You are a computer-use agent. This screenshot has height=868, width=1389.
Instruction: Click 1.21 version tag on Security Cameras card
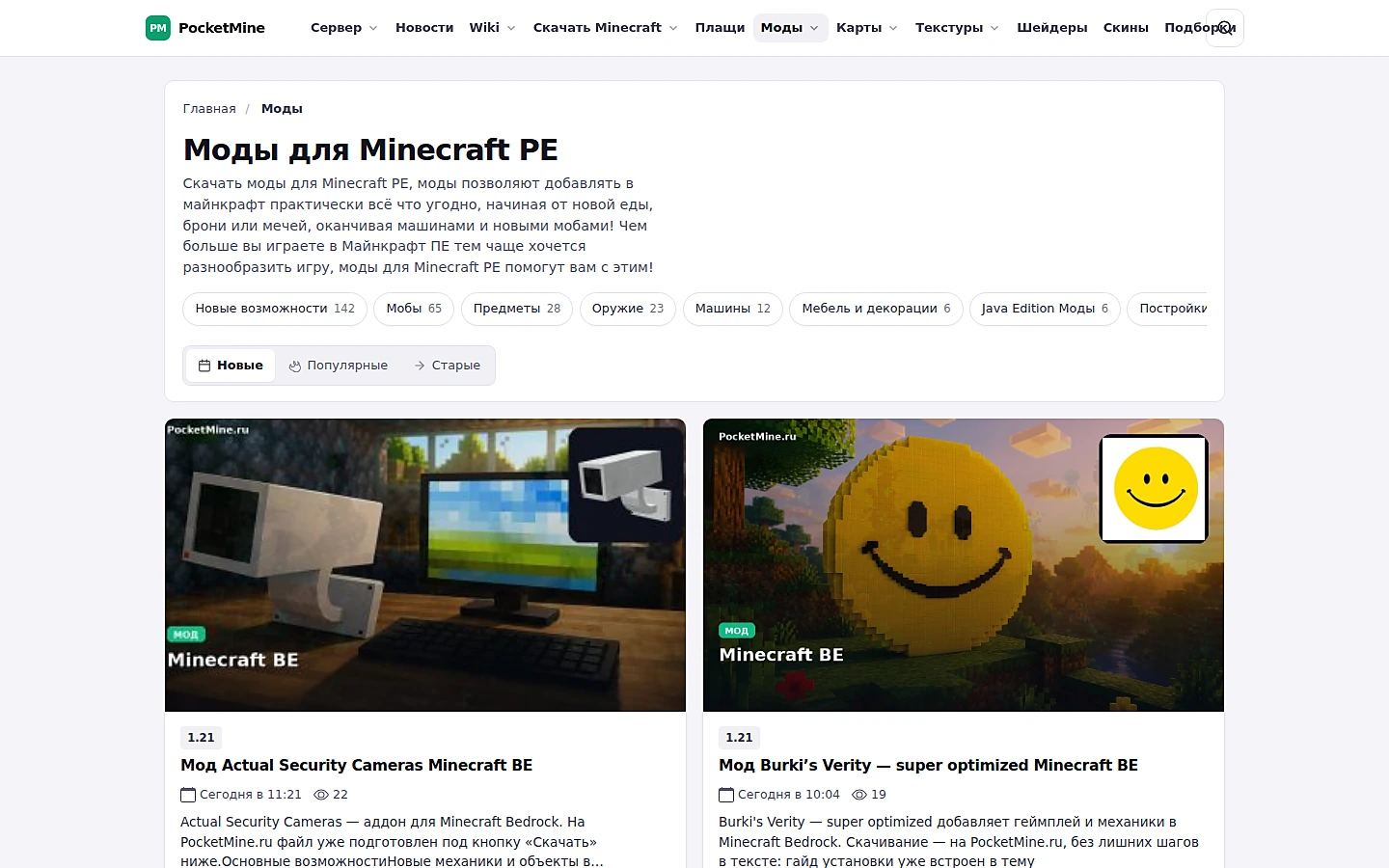coord(201,738)
